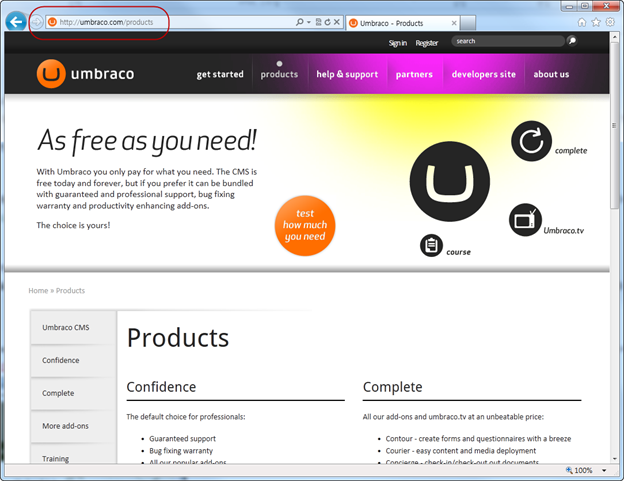Select Complete in the sidebar

coord(73,393)
